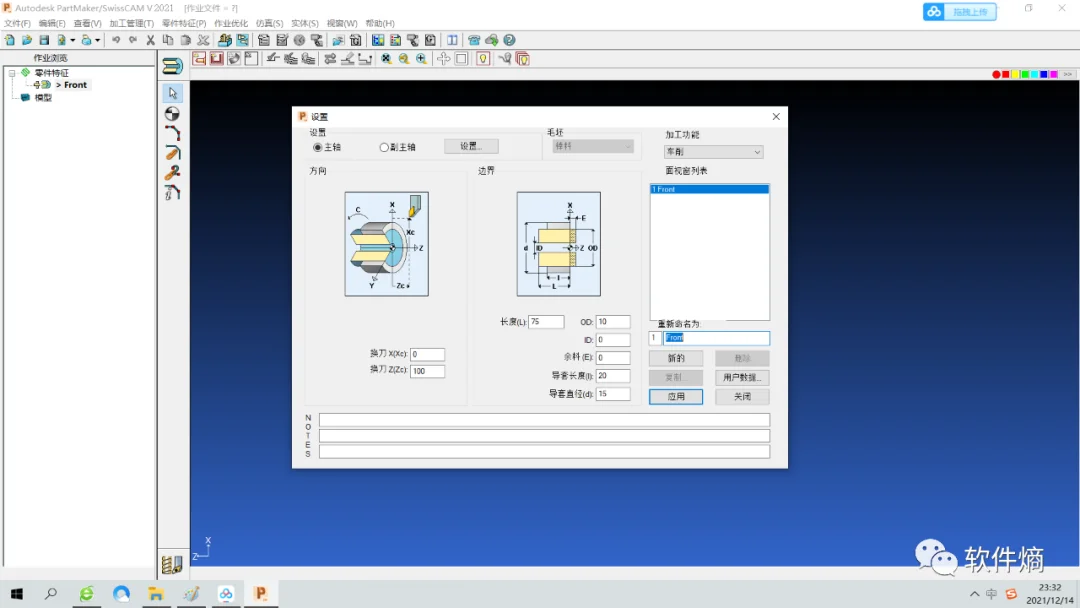The image size is (1080, 608).
Task: Open the new-file dropdown arrow on the toolbar
Action: pos(72,39)
